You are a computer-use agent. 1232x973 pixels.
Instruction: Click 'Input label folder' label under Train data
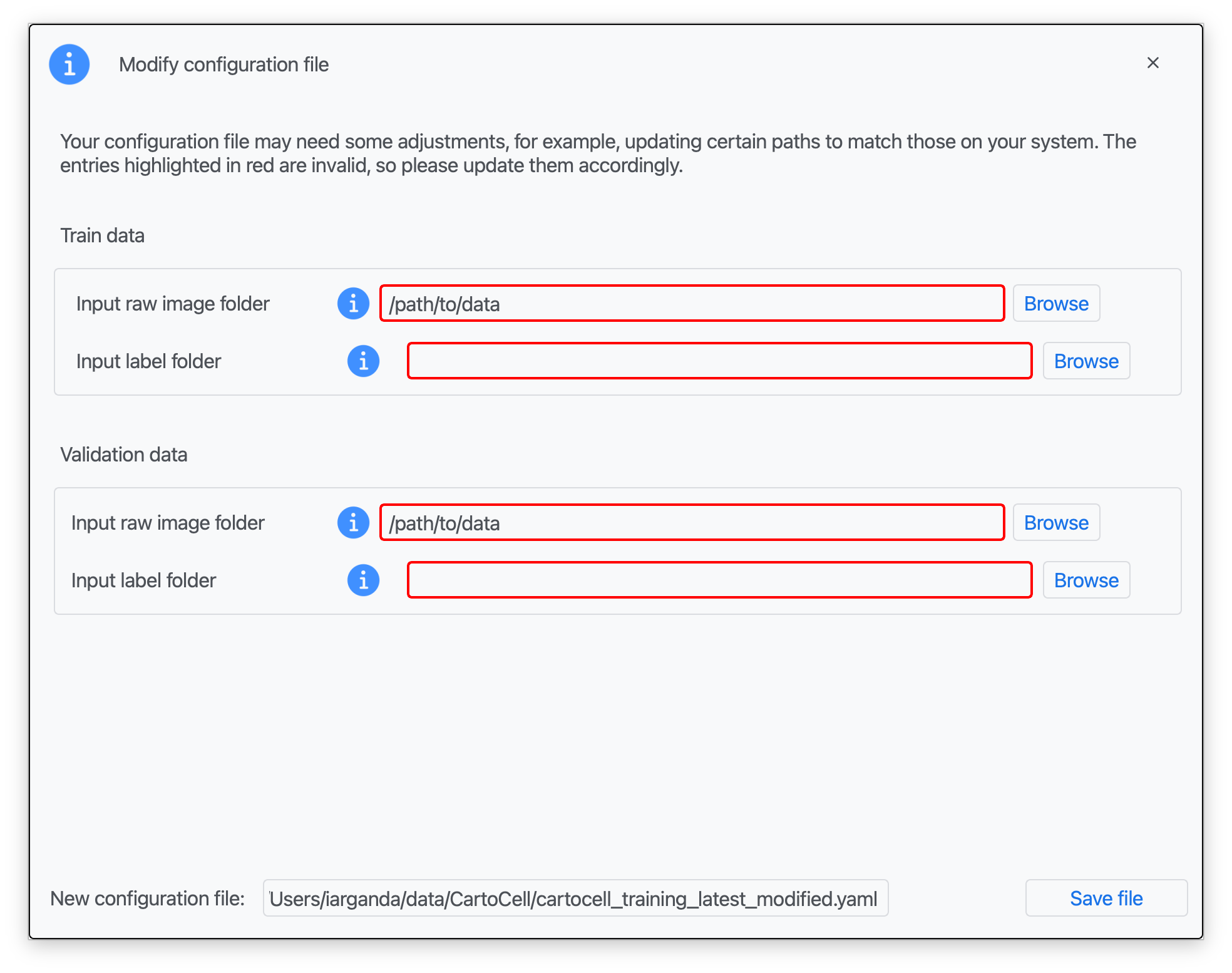tap(148, 361)
